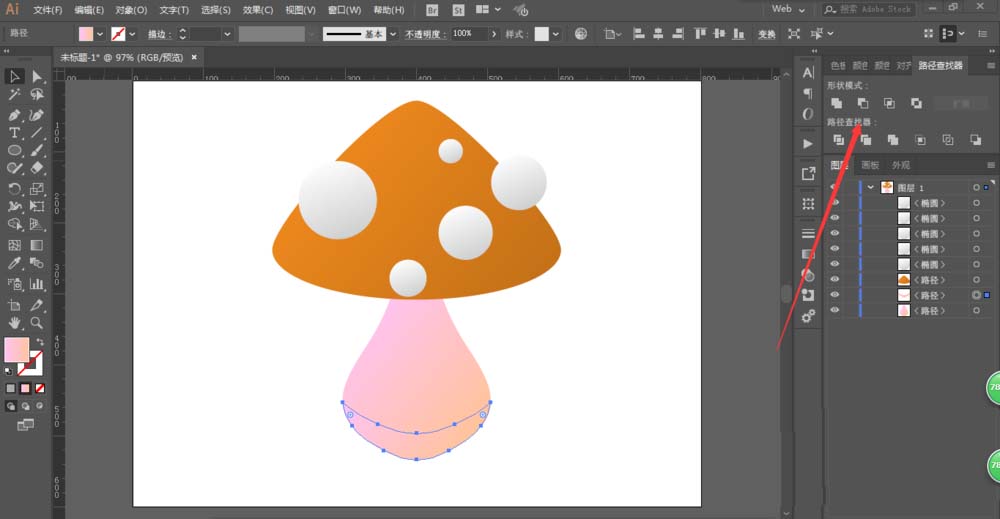
Task: Toggle visibility of the orange 路径 layer
Action: (835, 280)
